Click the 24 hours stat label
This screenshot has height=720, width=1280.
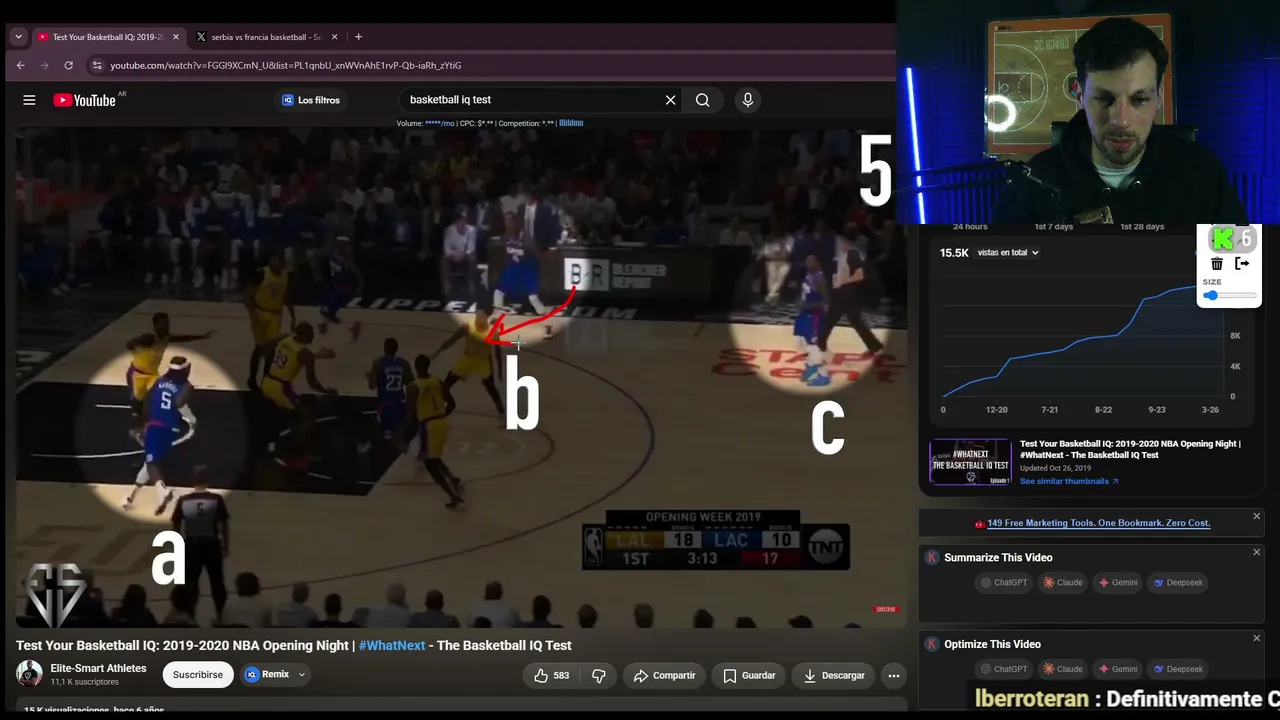[x=970, y=227]
